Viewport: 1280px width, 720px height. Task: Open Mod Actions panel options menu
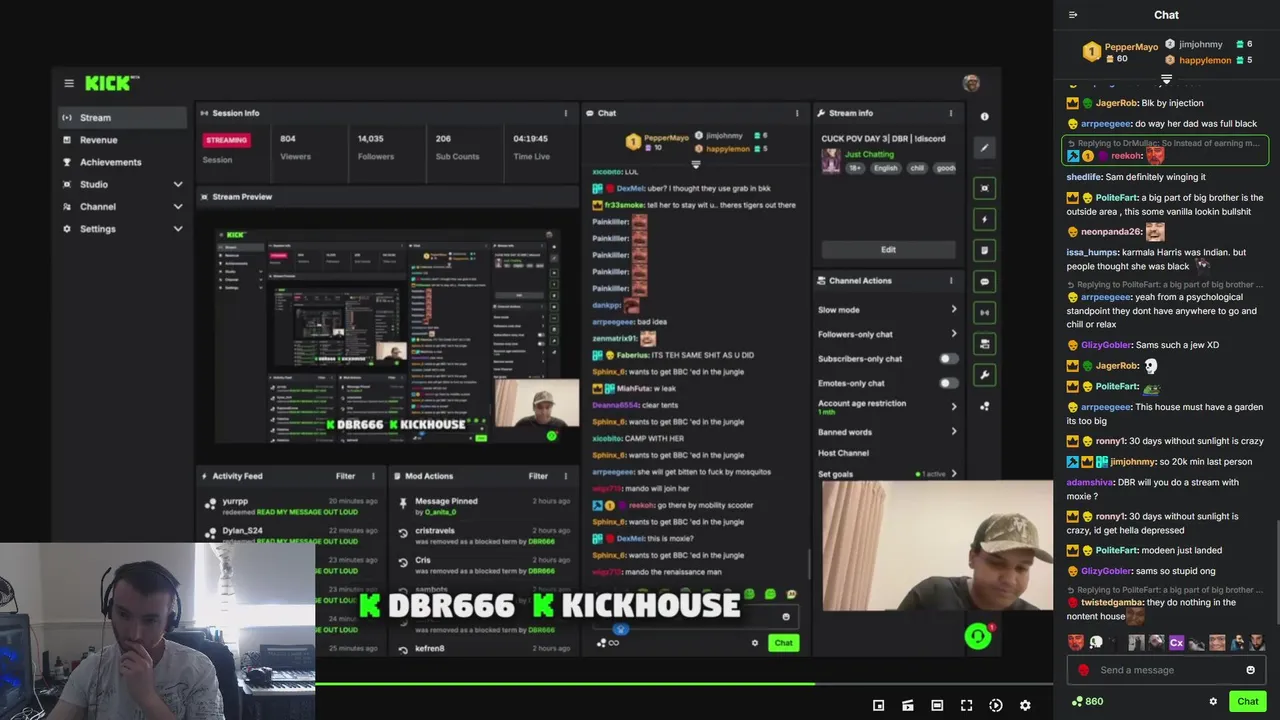point(566,476)
